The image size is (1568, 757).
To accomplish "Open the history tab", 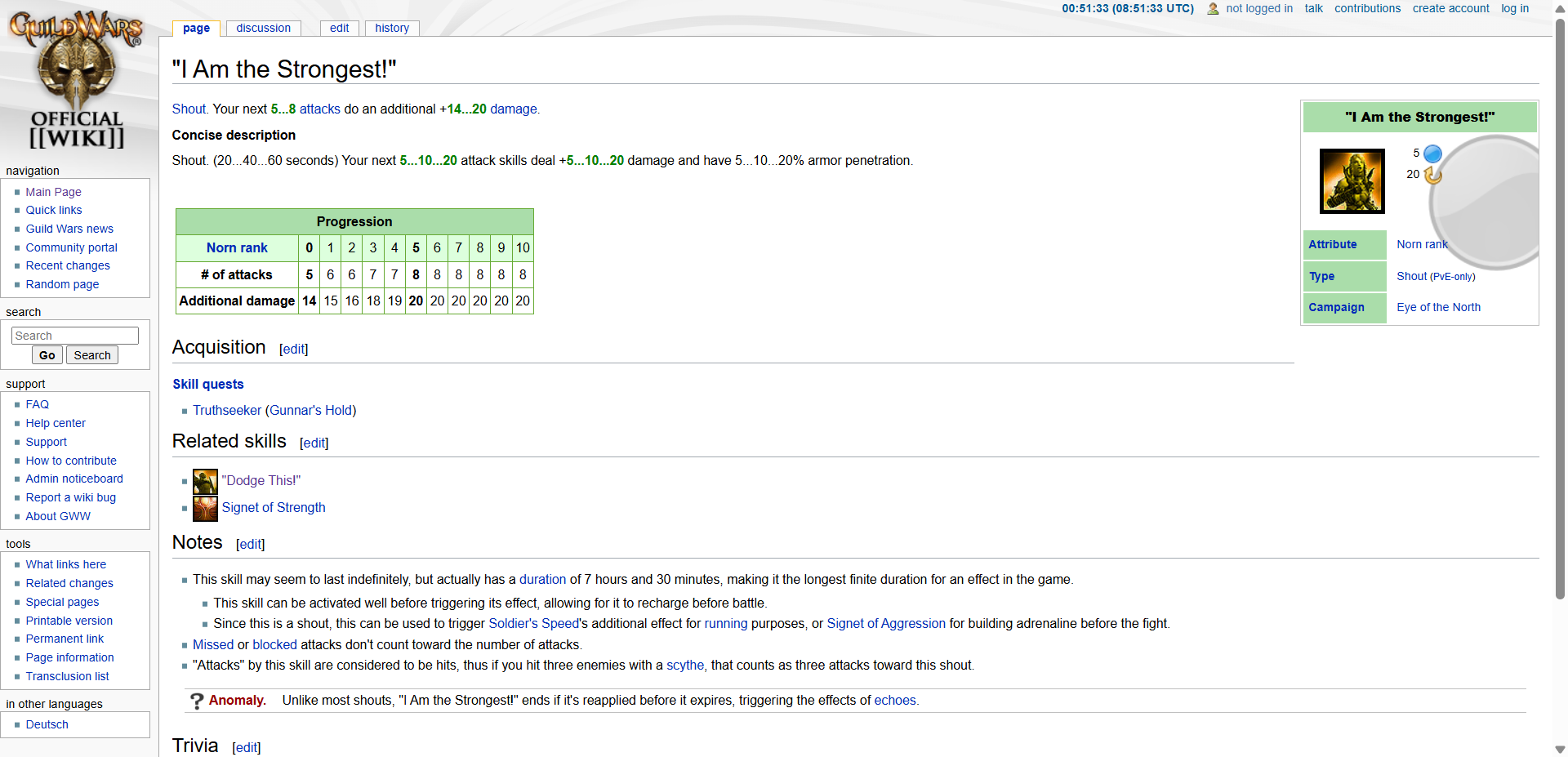I will 392,28.
